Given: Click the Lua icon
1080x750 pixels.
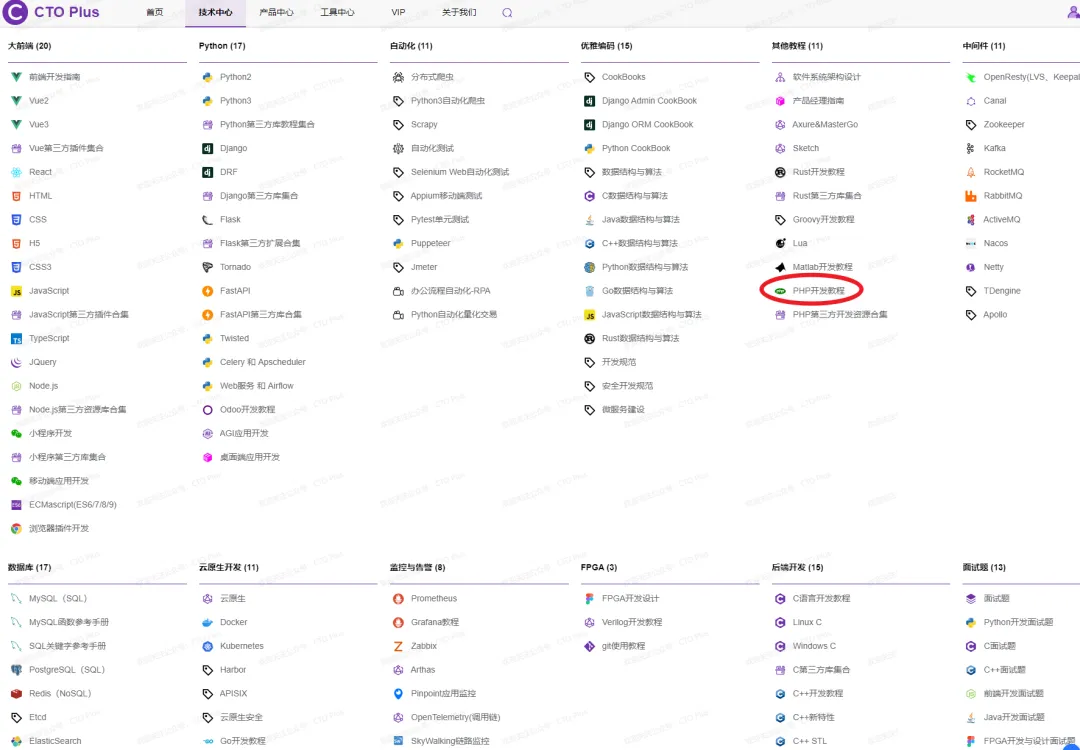Looking at the screenshot, I should coord(780,243).
